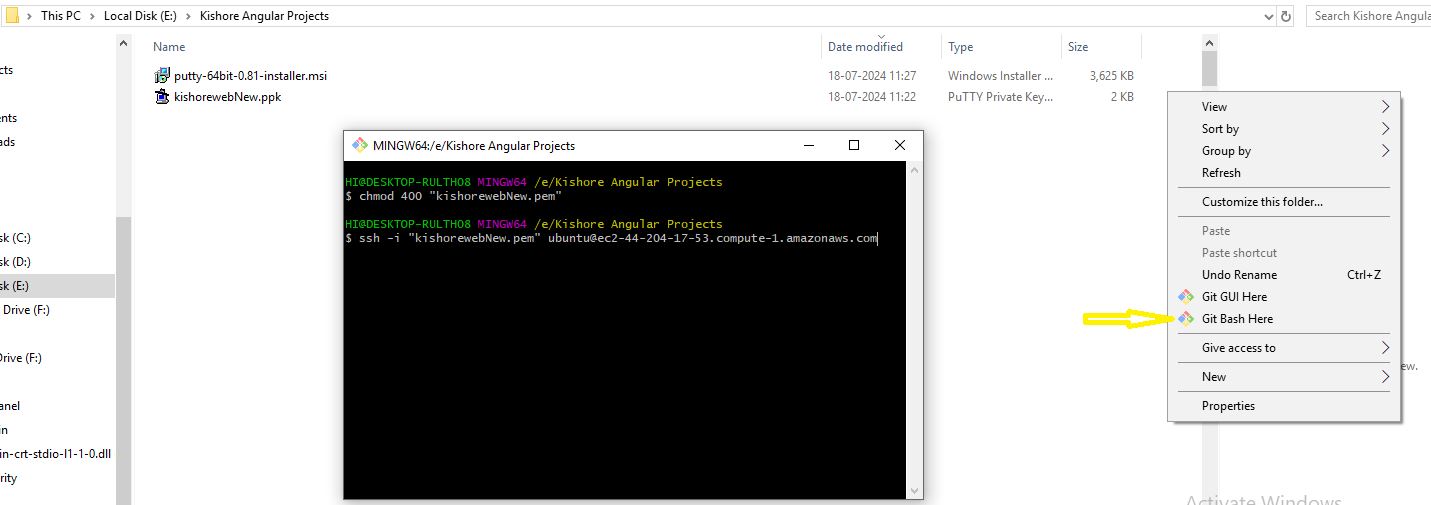1431x505 pixels.
Task: Click the Git Bash icon in terminal title bar
Action: click(359, 145)
